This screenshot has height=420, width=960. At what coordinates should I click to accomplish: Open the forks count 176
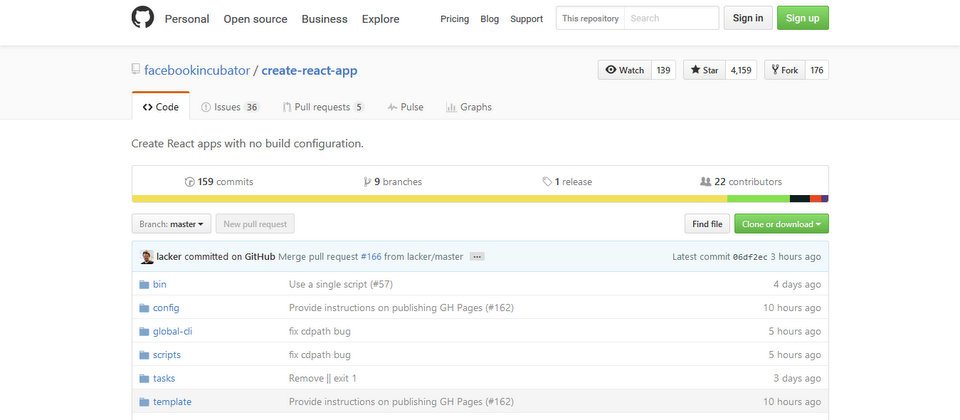[x=817, y=70]
